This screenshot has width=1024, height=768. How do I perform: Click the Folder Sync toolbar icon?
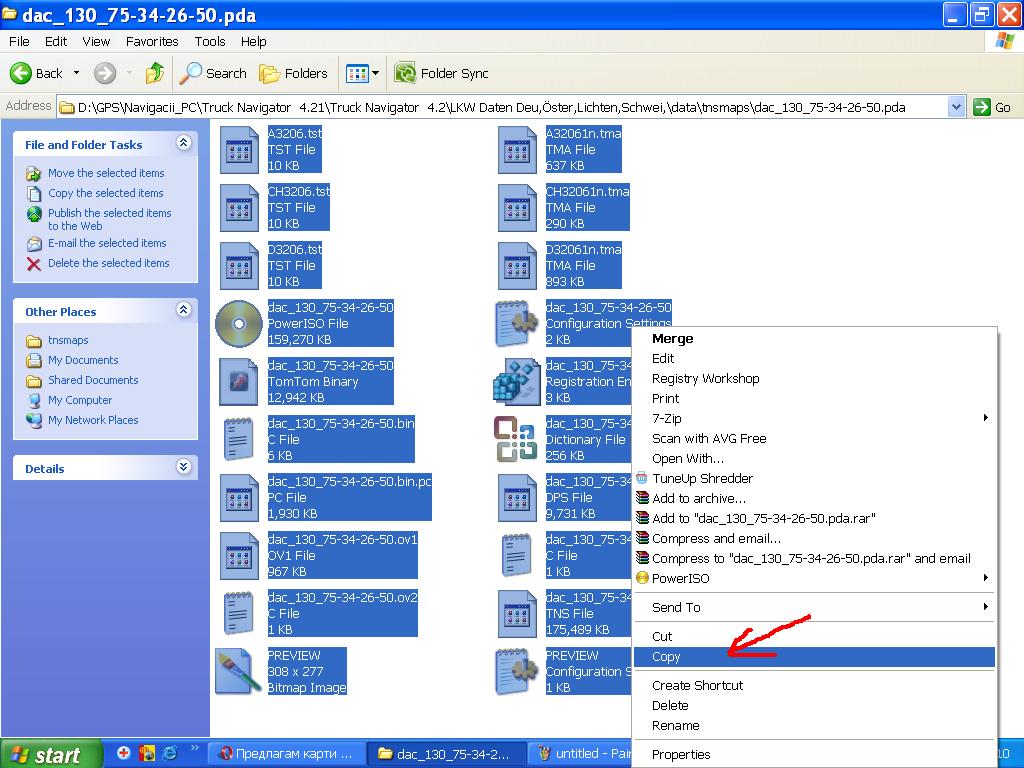(405, 73)
